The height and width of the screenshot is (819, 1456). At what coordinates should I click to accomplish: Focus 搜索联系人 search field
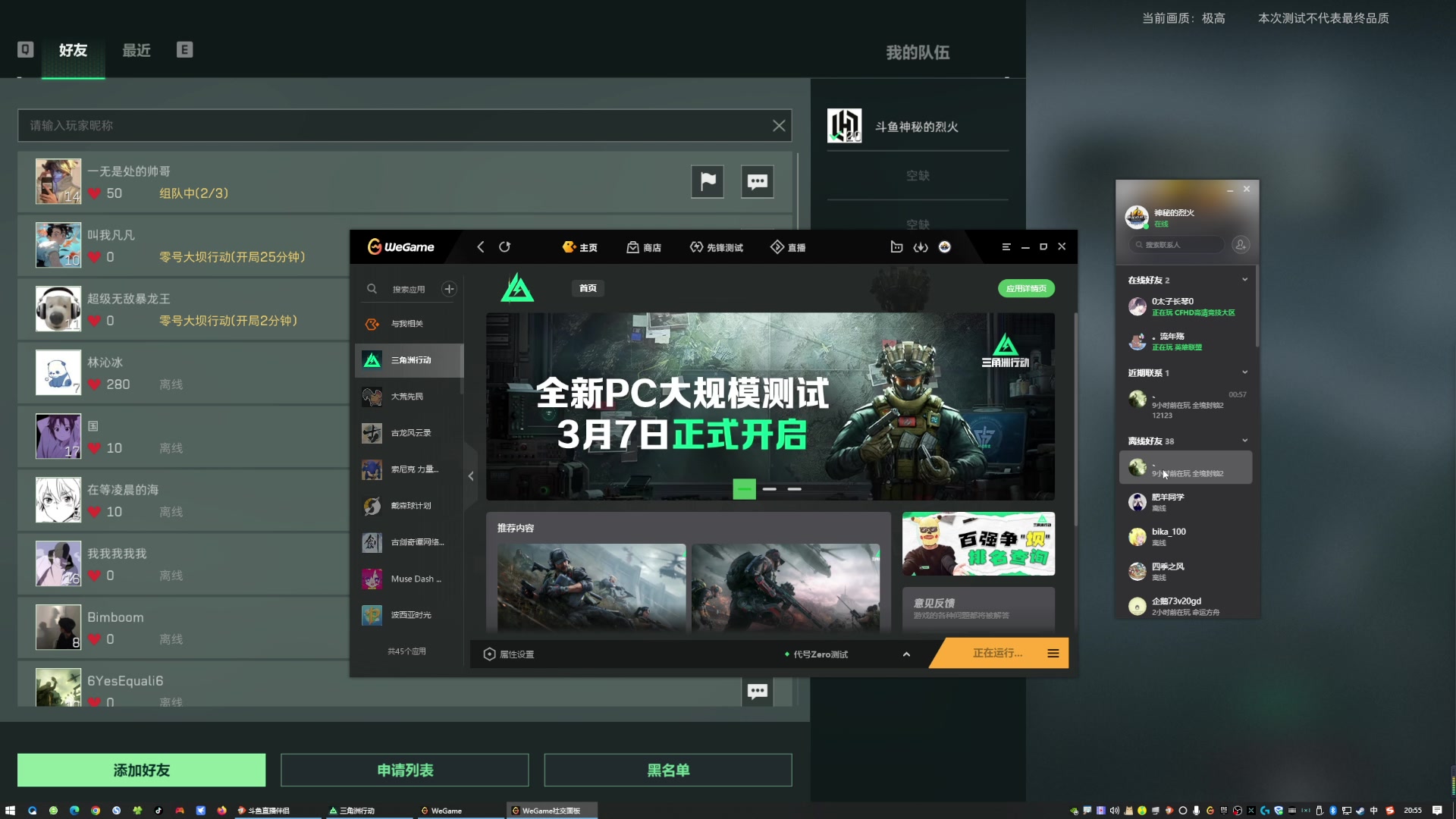pyautogui.click(x=1176, y=244)
